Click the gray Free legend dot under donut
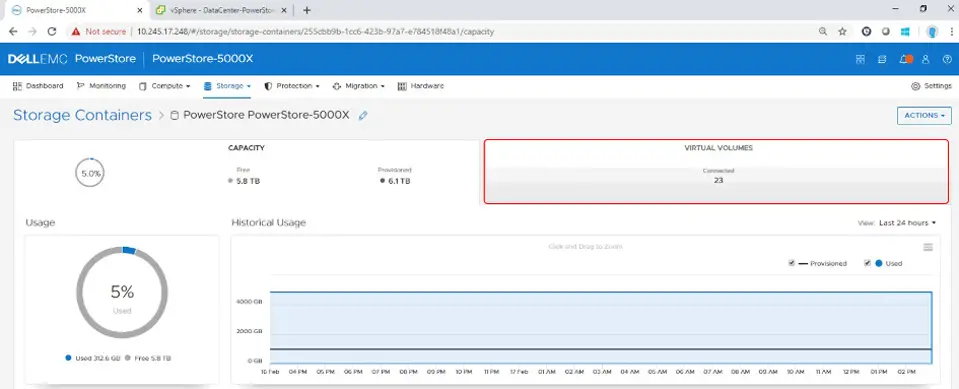This screenshot has height=389, width=959. 127,358
